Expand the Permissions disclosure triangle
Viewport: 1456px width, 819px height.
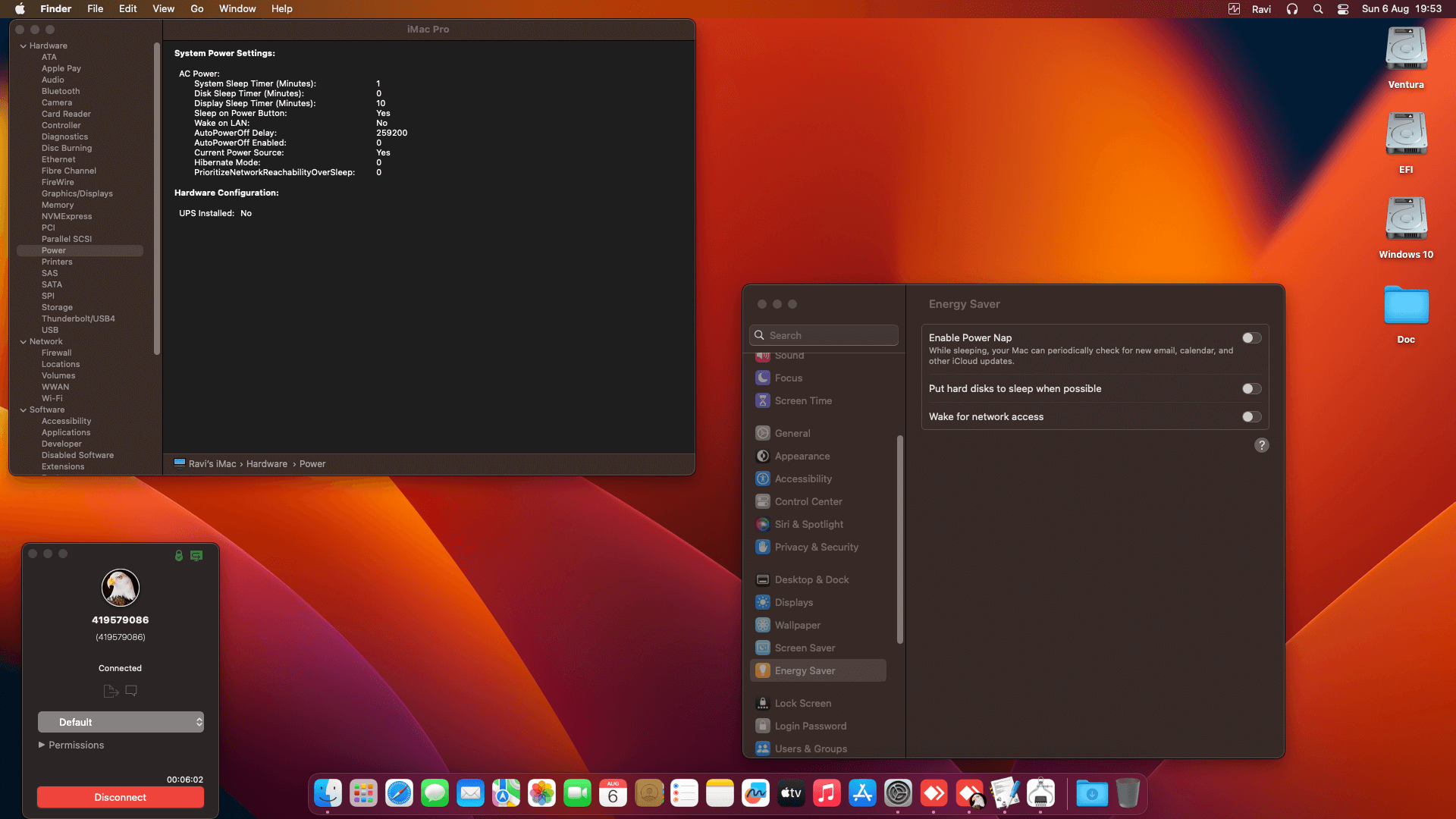(42, 745)
